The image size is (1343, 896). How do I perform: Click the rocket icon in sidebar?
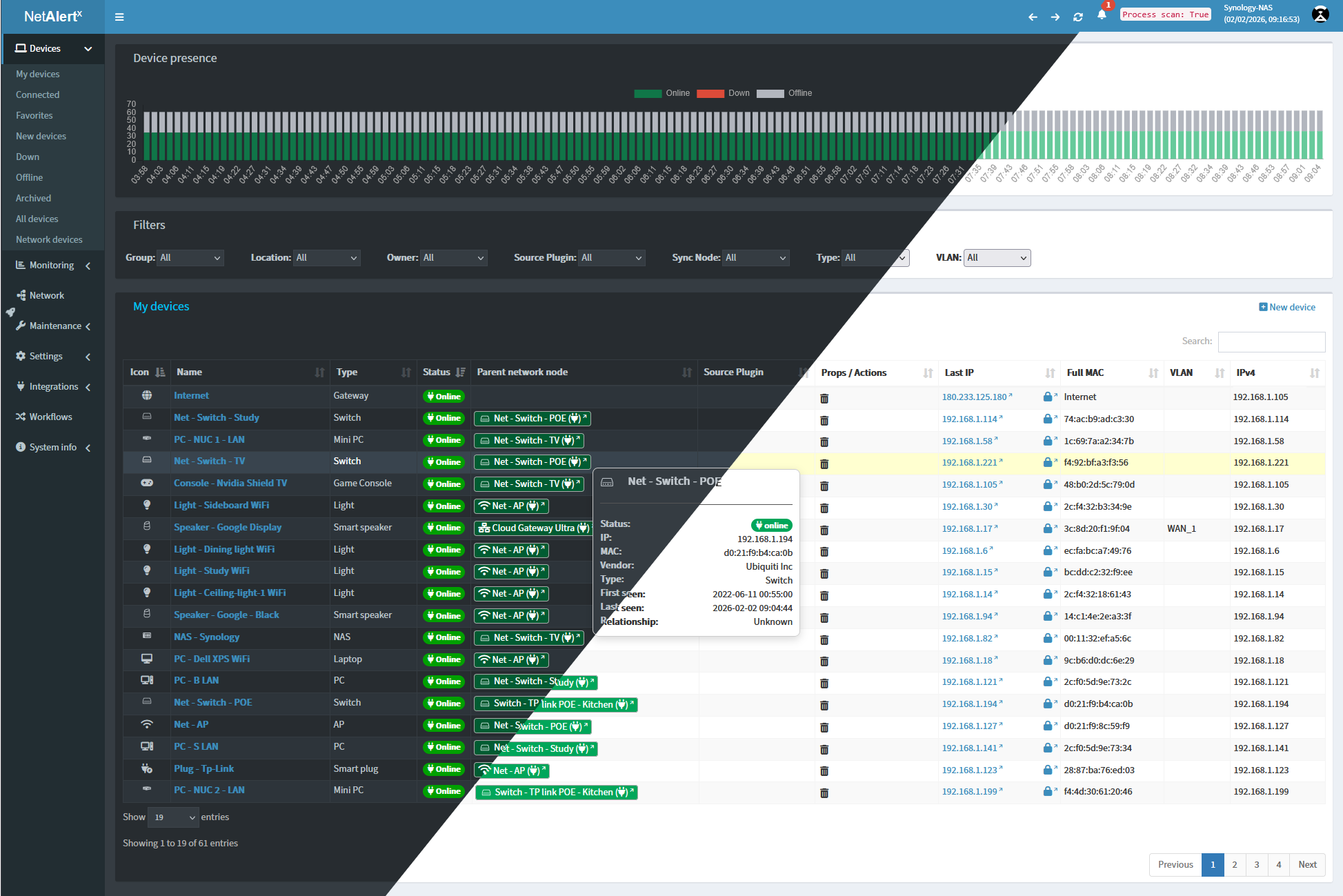(x=10, y=312)
